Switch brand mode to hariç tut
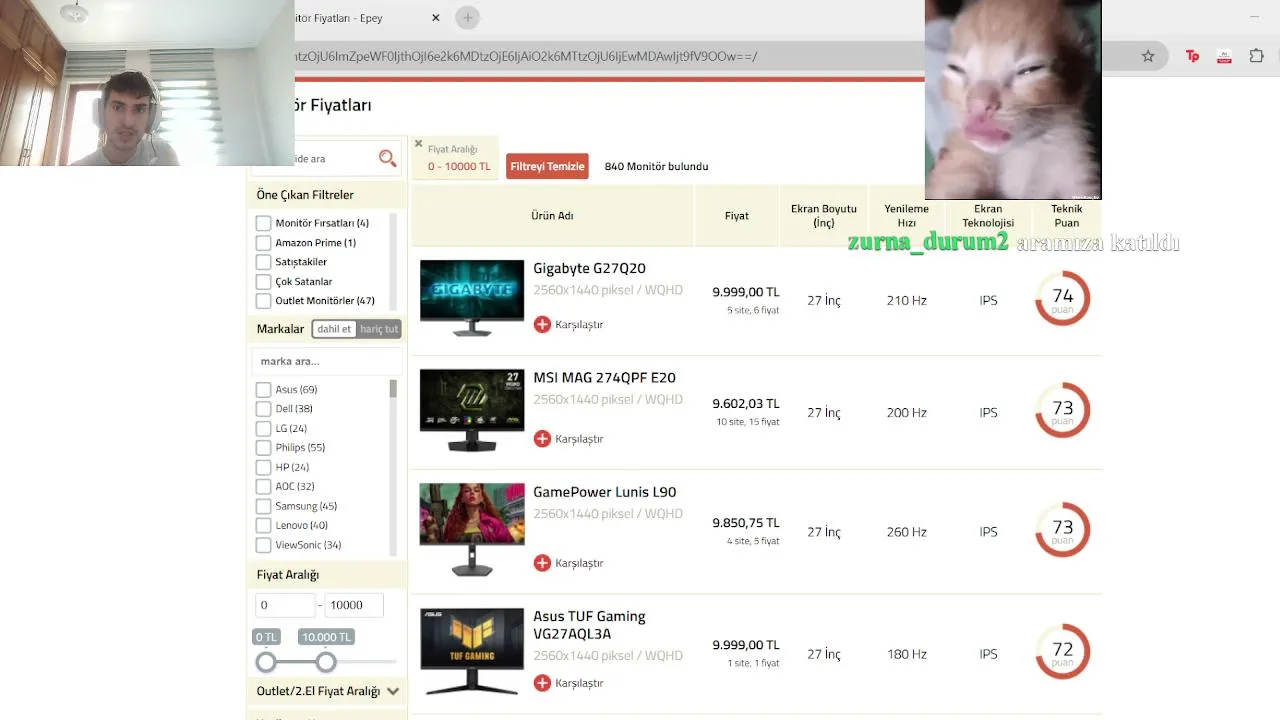Viewport: 1280px width, 720px height. pyautogui.click(x=378, y=329)
